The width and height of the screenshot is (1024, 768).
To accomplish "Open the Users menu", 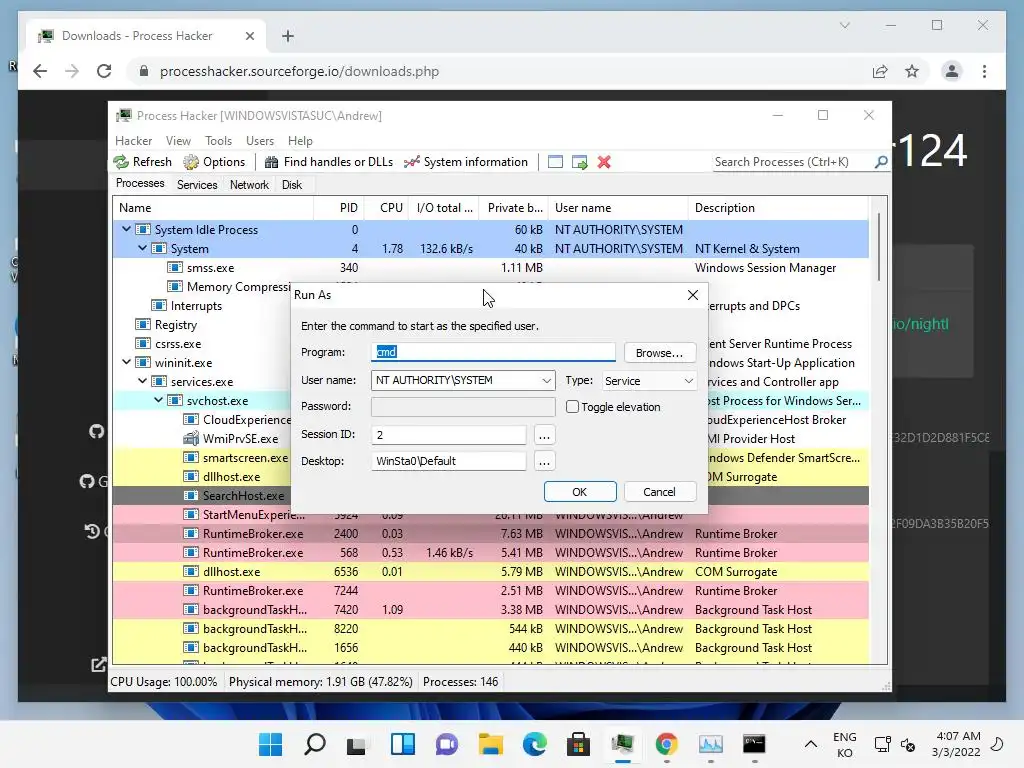I will [260, 140].
